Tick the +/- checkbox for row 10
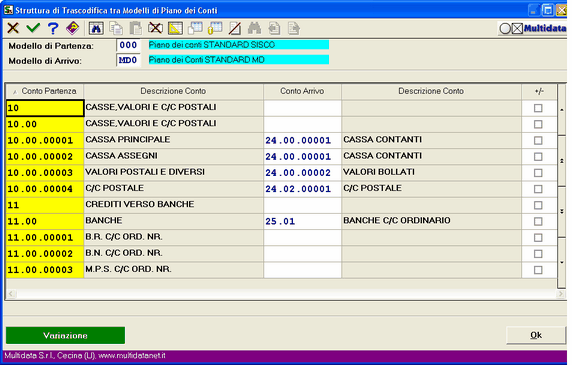 [538, 108]
